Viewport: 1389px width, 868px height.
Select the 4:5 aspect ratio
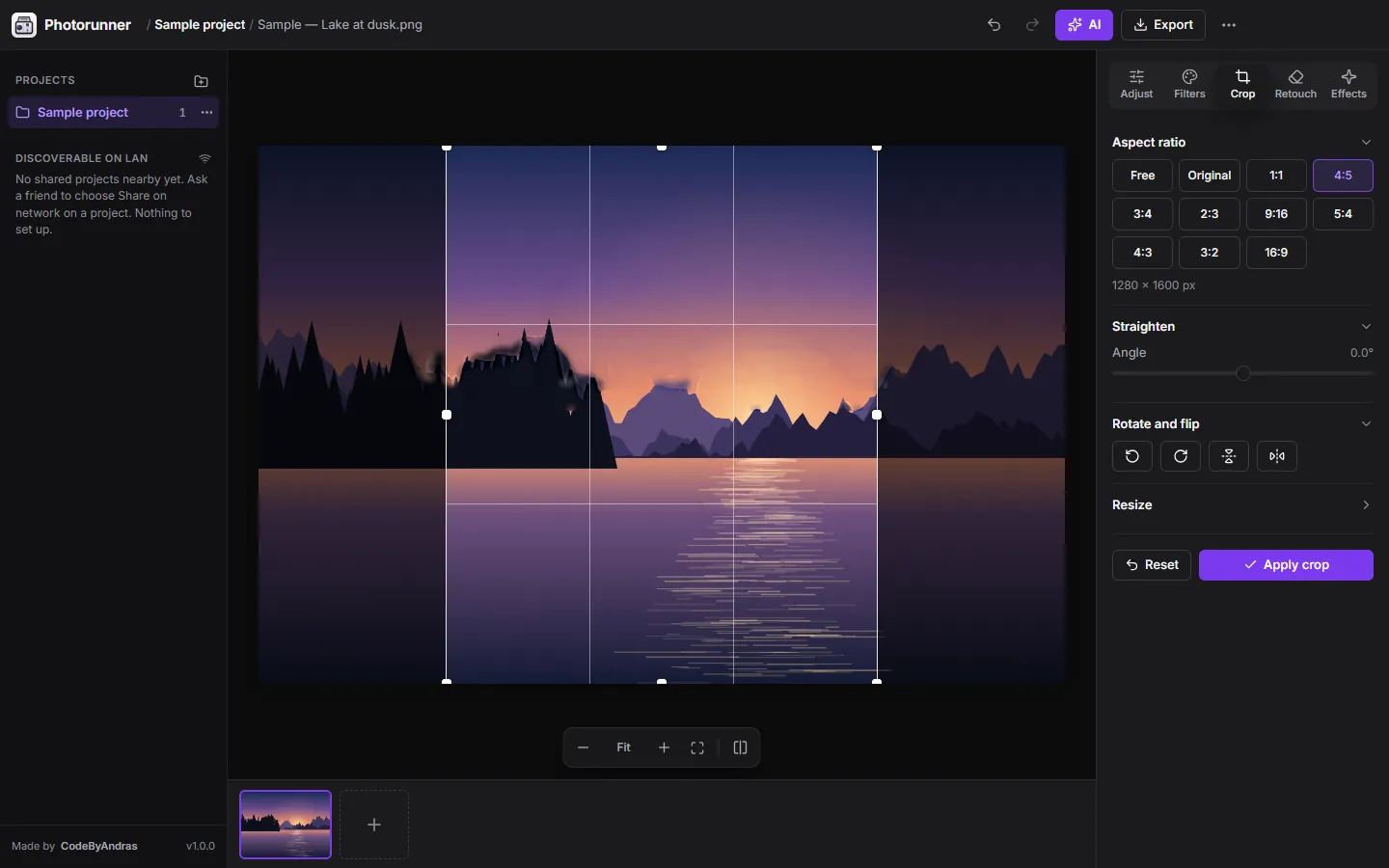(1343, 176)
